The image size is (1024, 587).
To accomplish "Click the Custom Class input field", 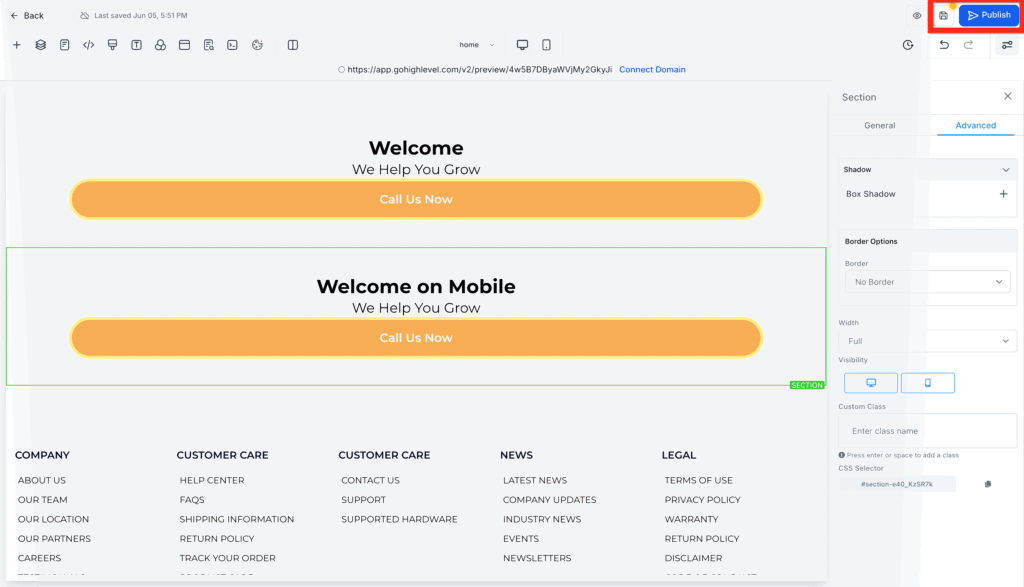I will point(927,431).
